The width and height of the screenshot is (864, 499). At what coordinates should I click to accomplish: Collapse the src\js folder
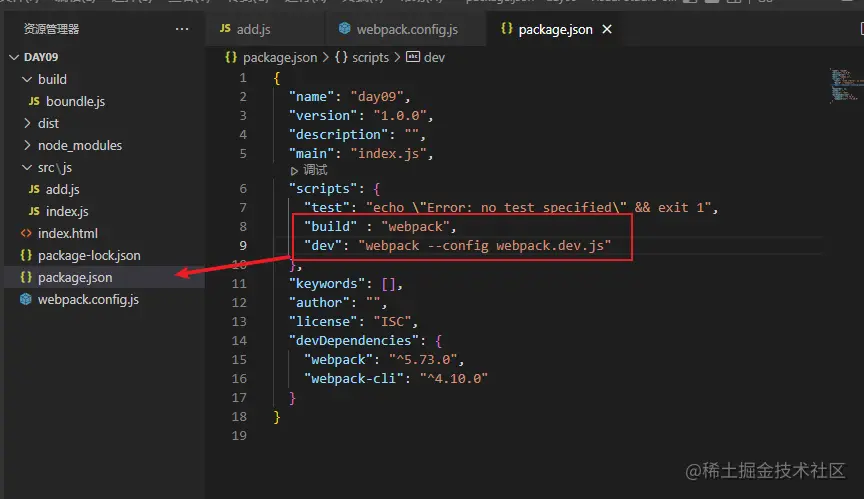tap(26, 167)
